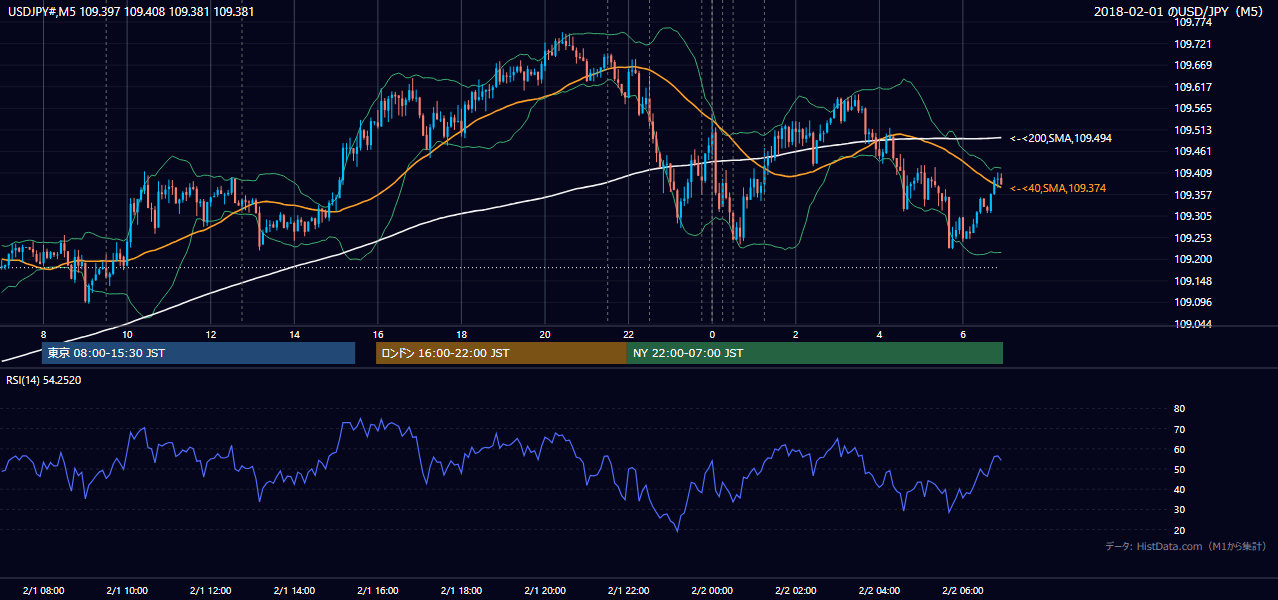1278x600 pixels.
Task: Click RSI axis level 20
Action: (x=1179, y=530)
